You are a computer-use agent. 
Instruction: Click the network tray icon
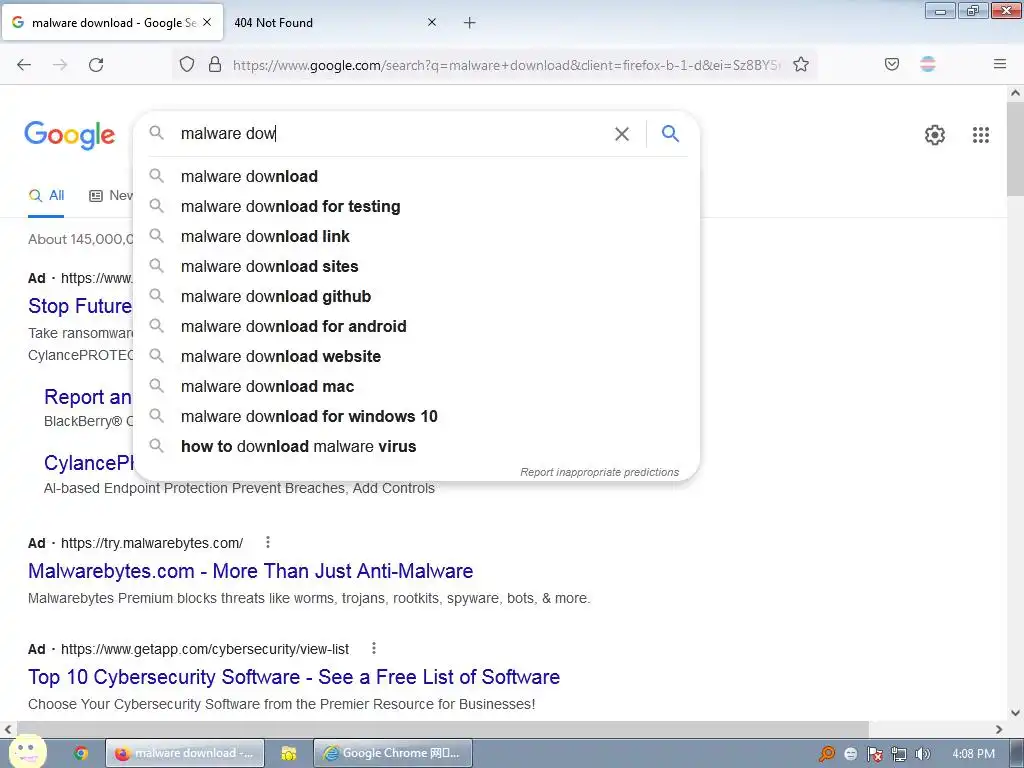click(x=899, y=754)
